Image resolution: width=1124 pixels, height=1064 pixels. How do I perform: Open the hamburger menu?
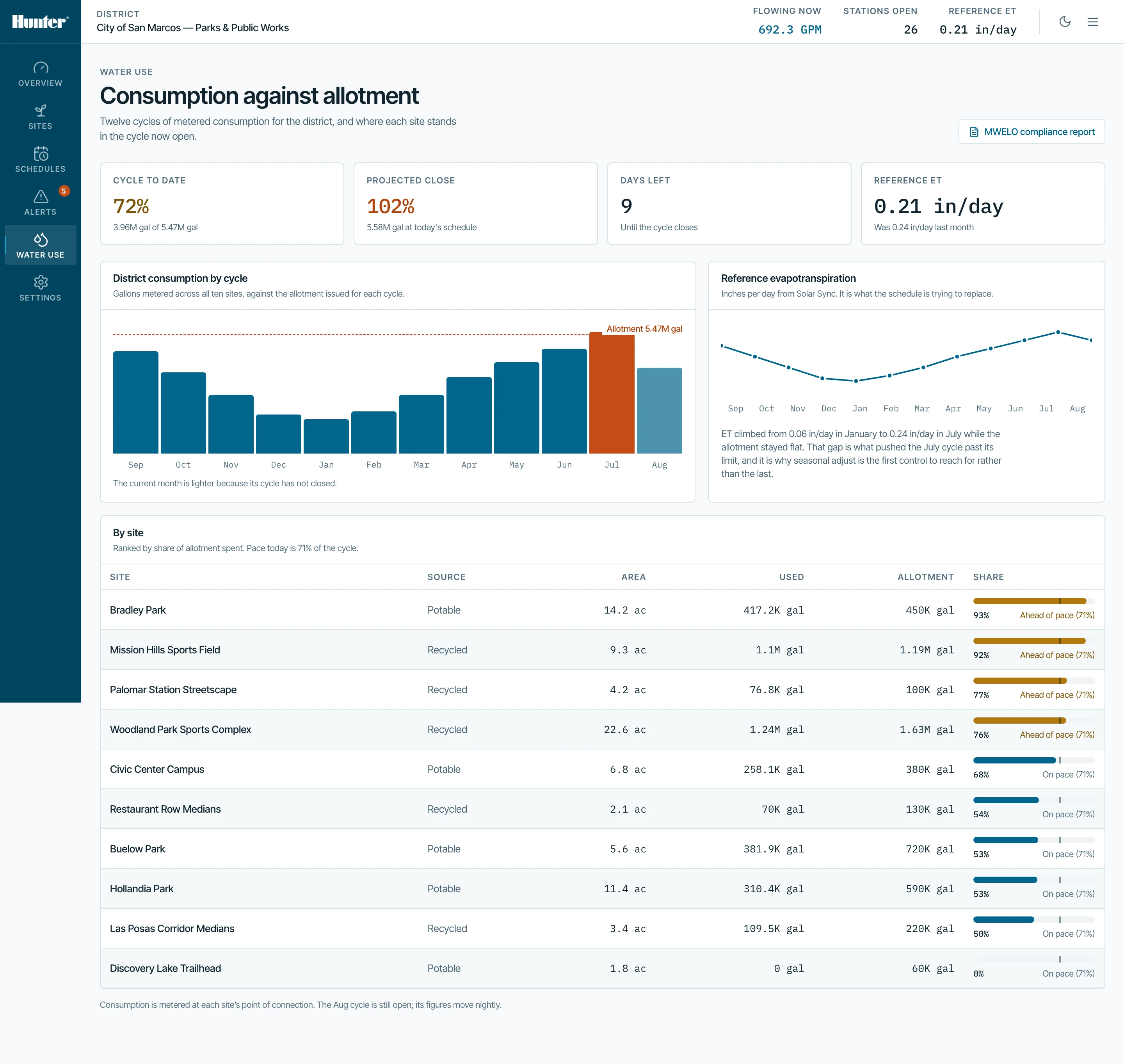[x=1092, y=21]
